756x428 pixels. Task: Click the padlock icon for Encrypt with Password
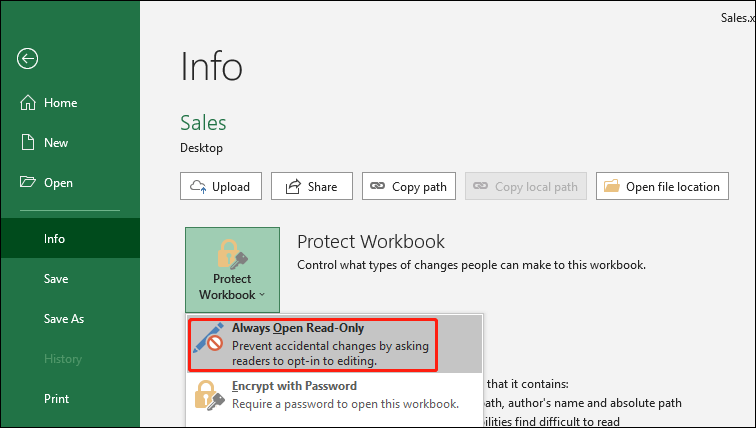(209, 395)
